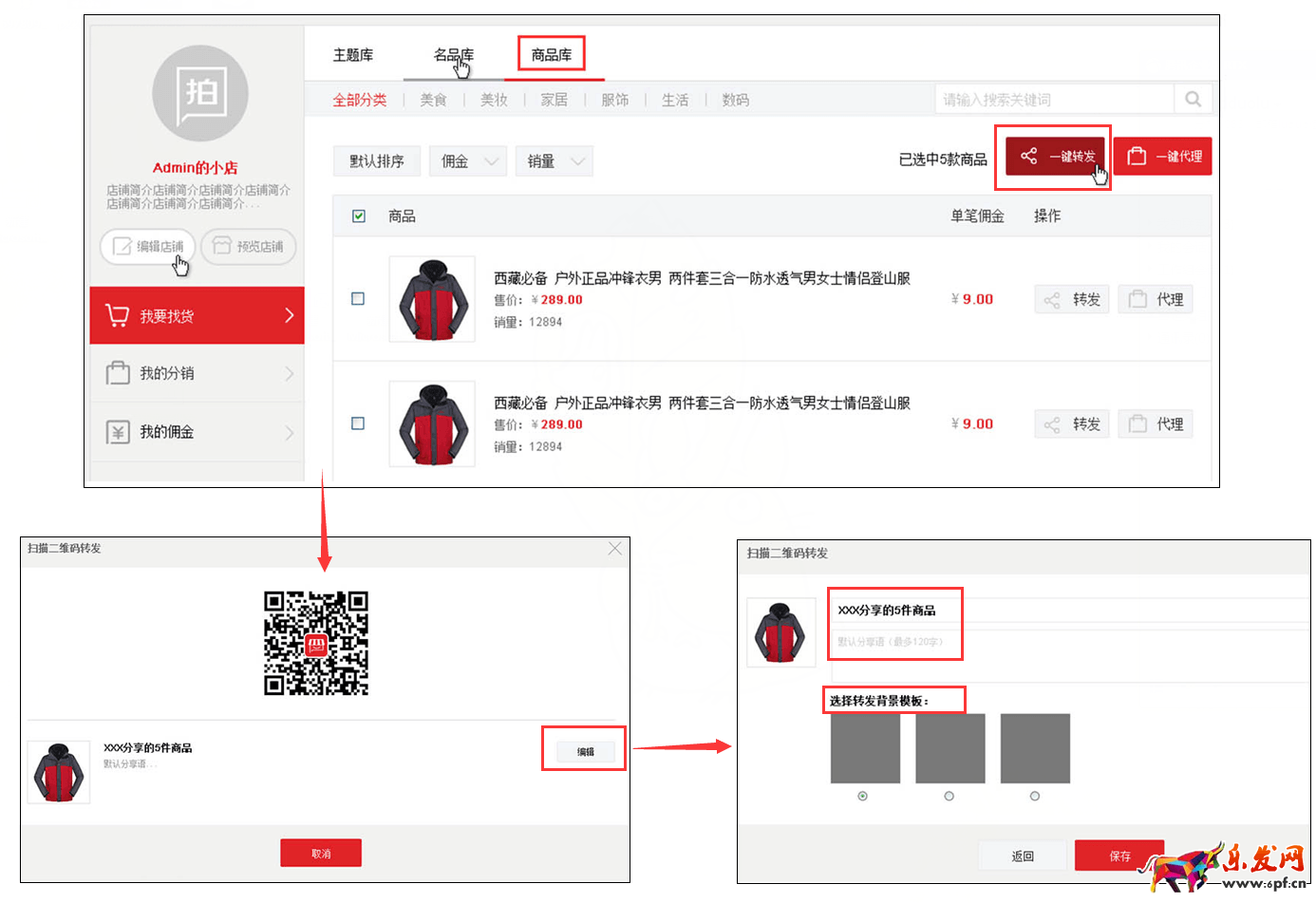Click the second product title text

pyautogui.click(x=702, y=403)
